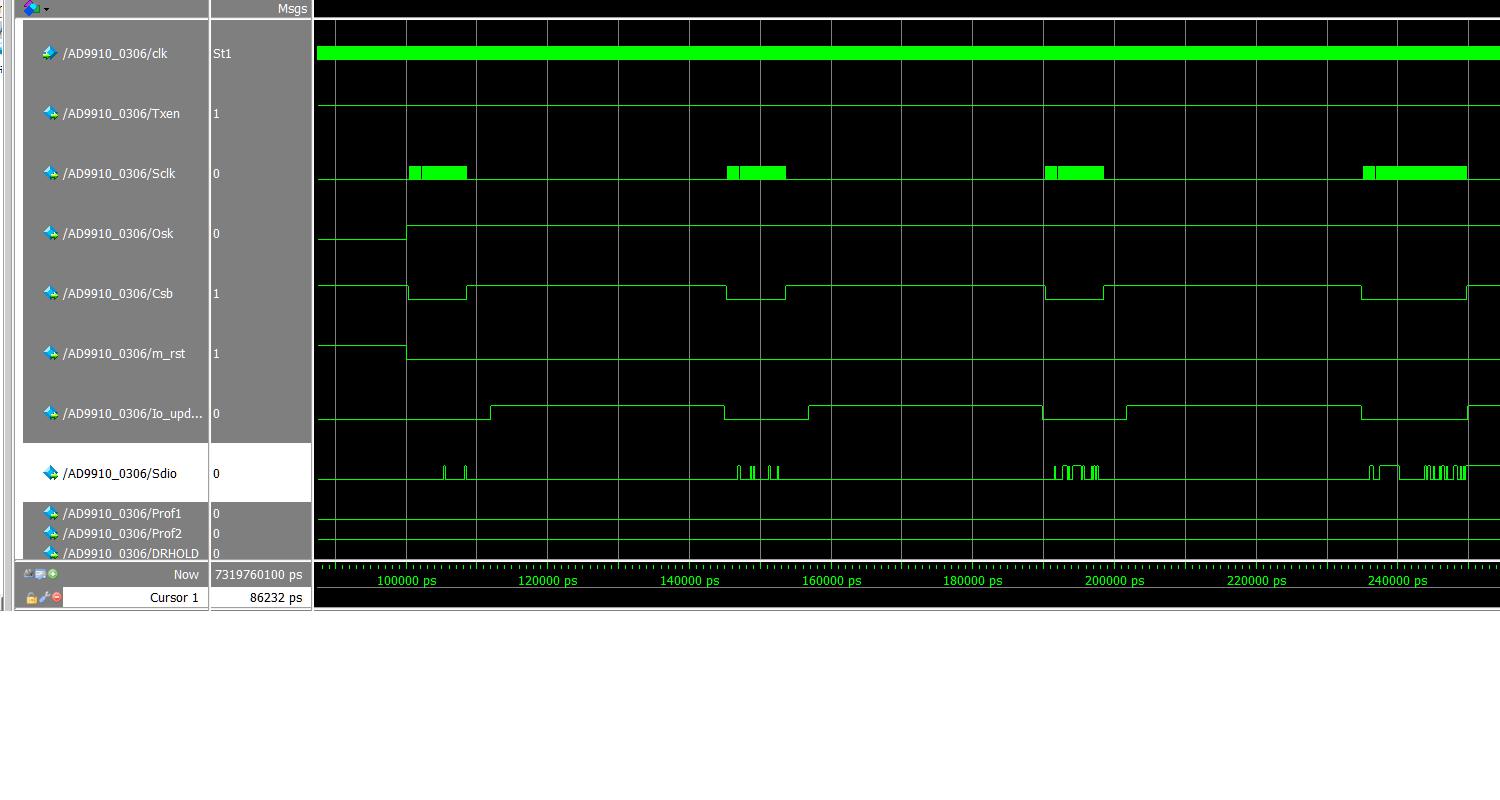
Task: Click the clk signal icon
Action: (49, 53)
